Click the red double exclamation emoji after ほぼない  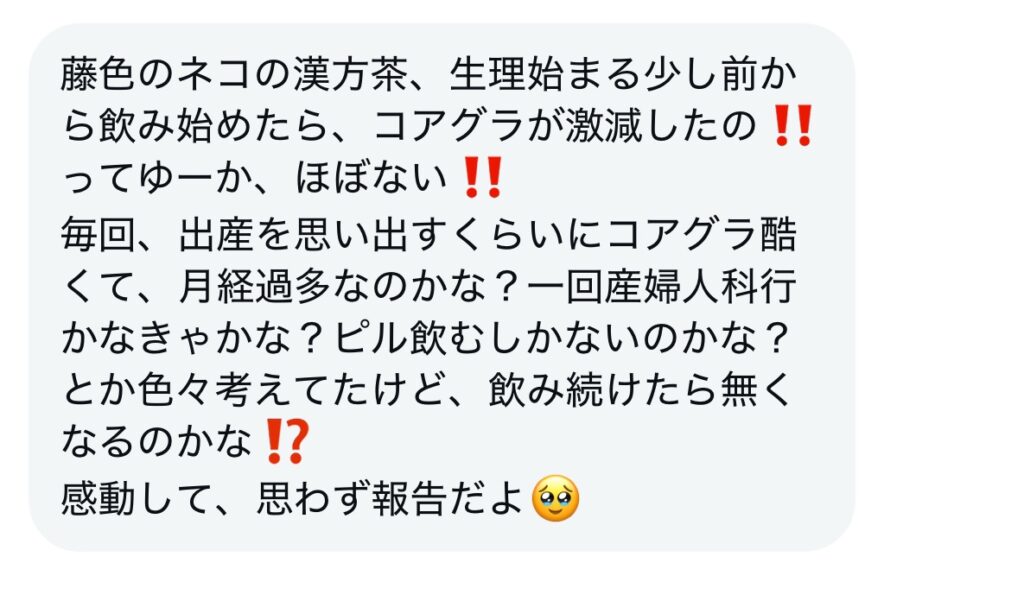(x=483, y=177)
